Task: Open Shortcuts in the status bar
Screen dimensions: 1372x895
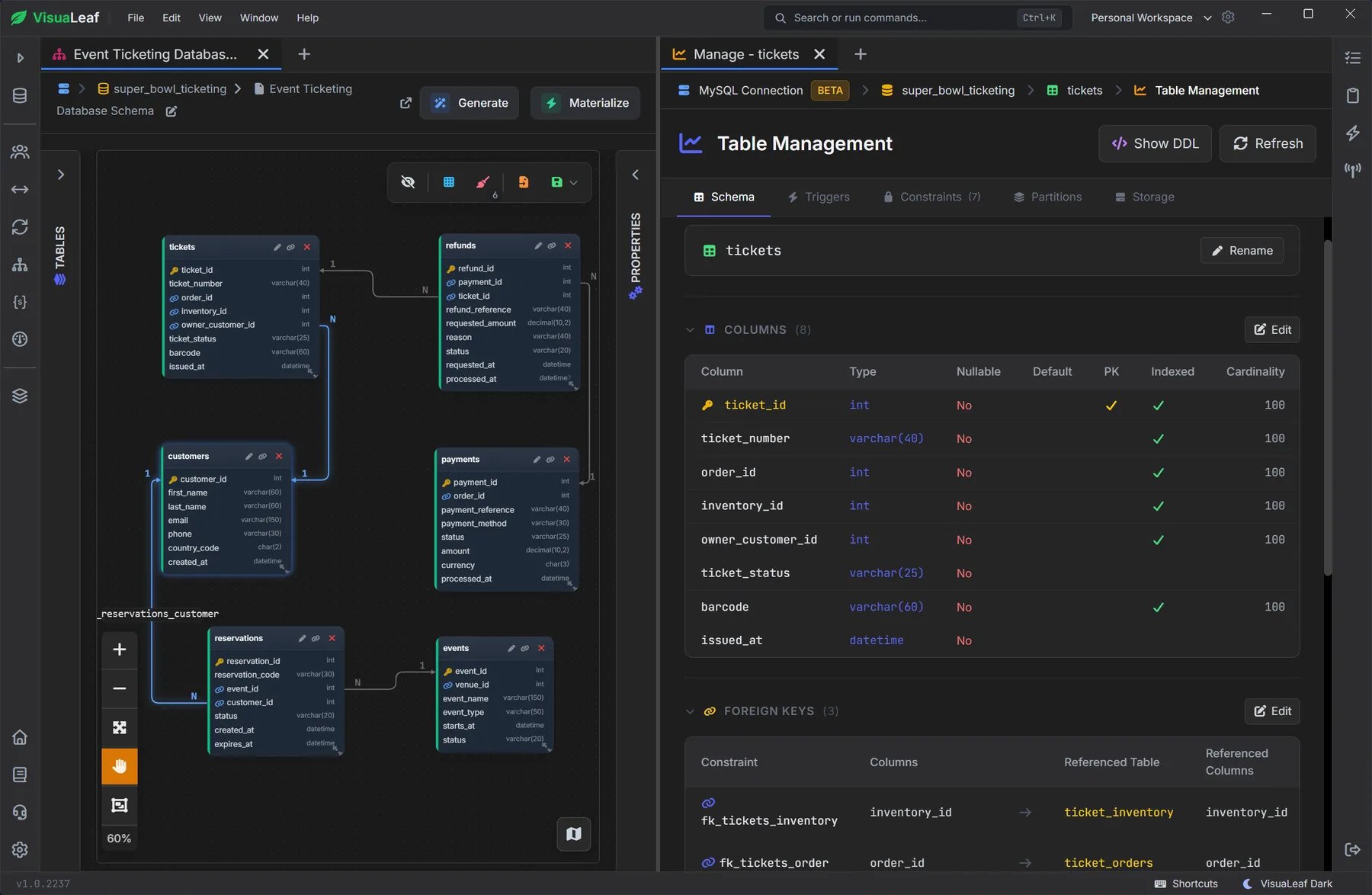Action: [x=1186, y=884]
